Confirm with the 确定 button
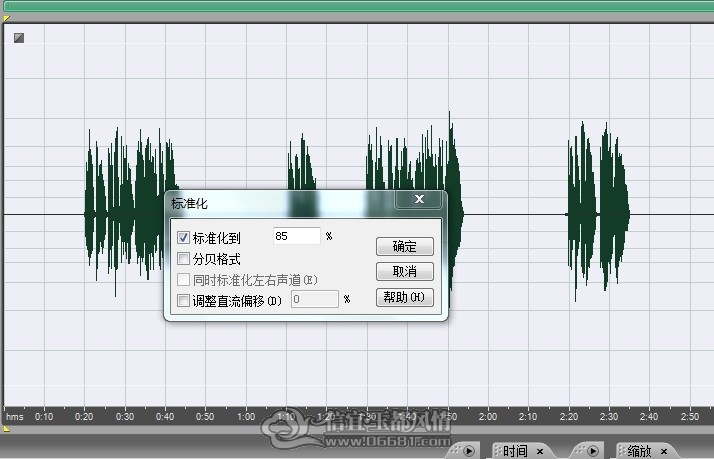 [x=404, y=246]
